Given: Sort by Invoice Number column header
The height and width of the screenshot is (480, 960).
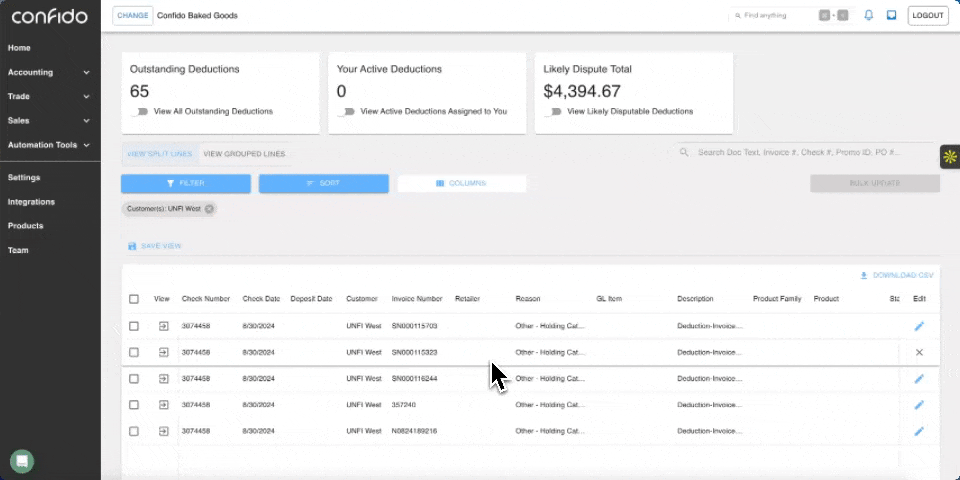Looking at the screenshot, I should [417, 299].
